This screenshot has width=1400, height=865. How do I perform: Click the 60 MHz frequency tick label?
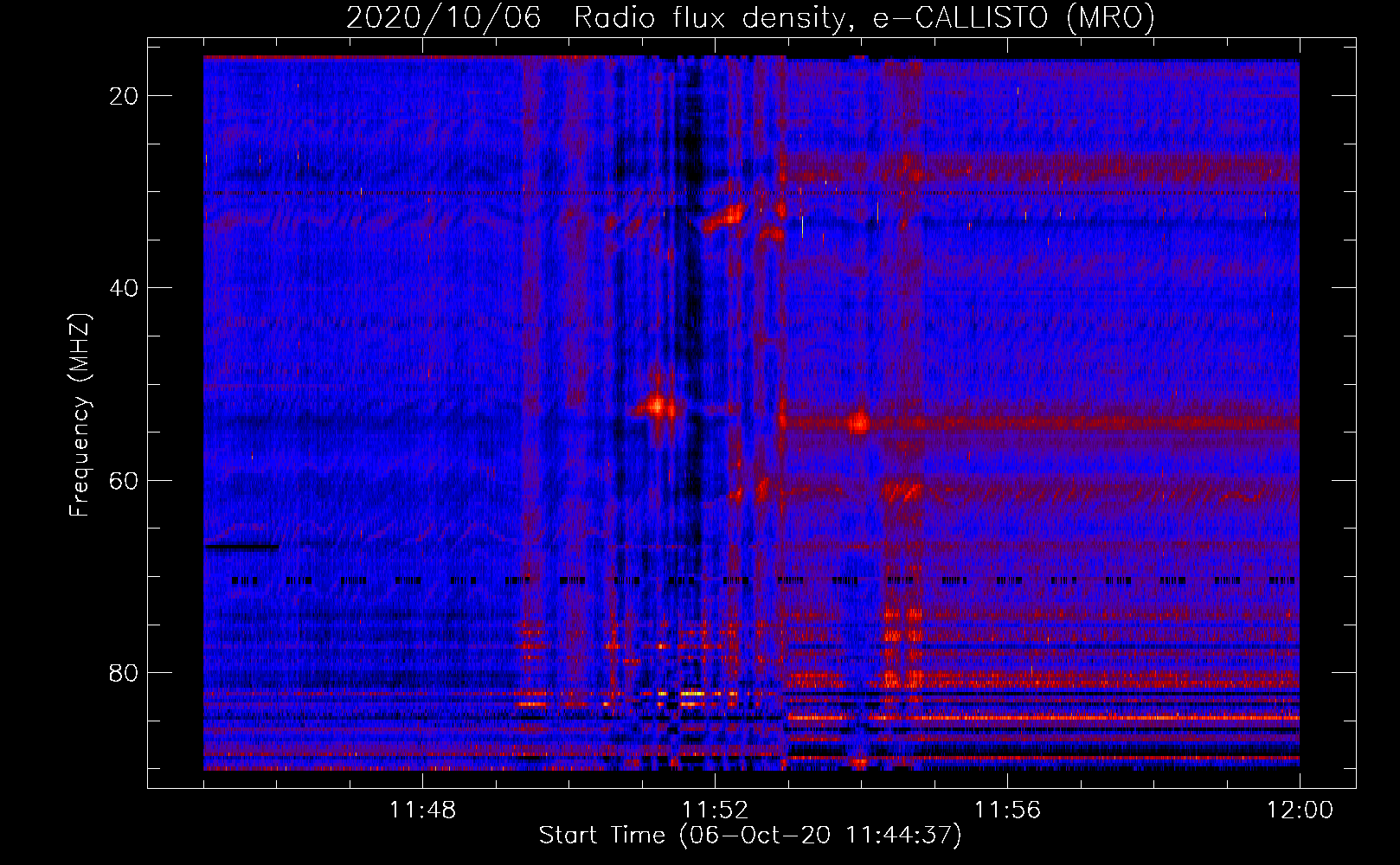pos(124,480)
